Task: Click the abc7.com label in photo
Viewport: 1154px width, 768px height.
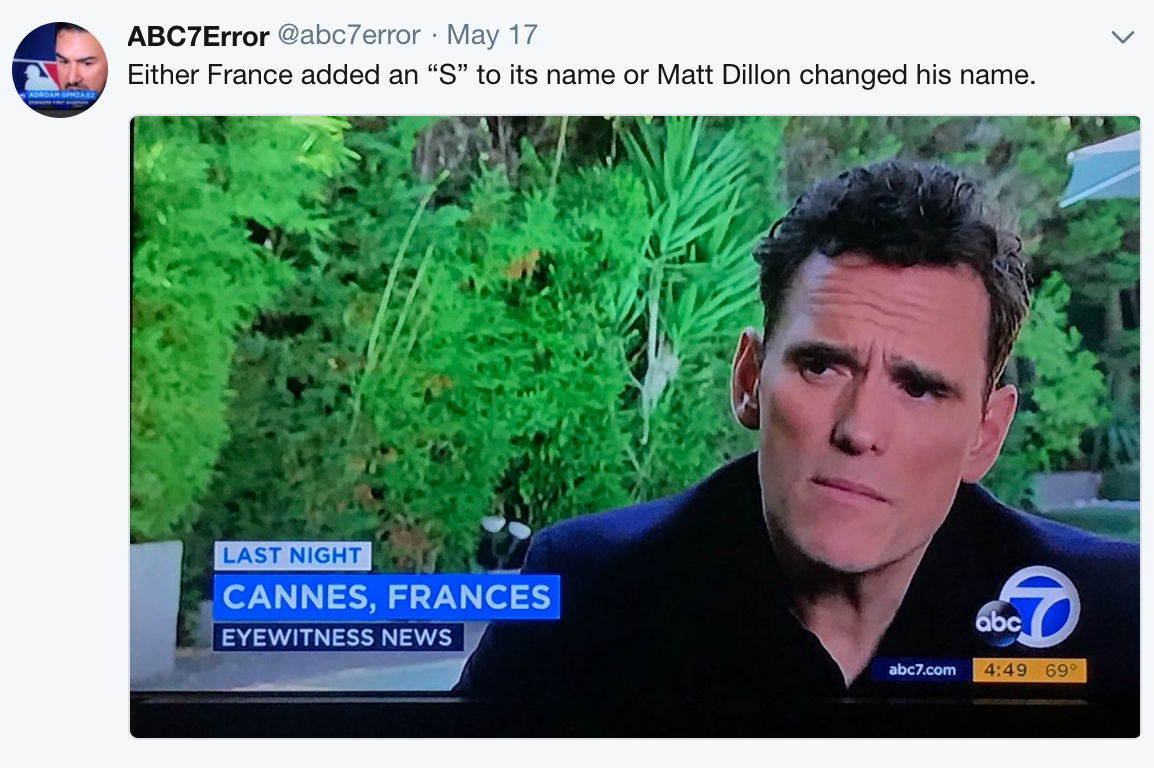Action: click(921, 669)
